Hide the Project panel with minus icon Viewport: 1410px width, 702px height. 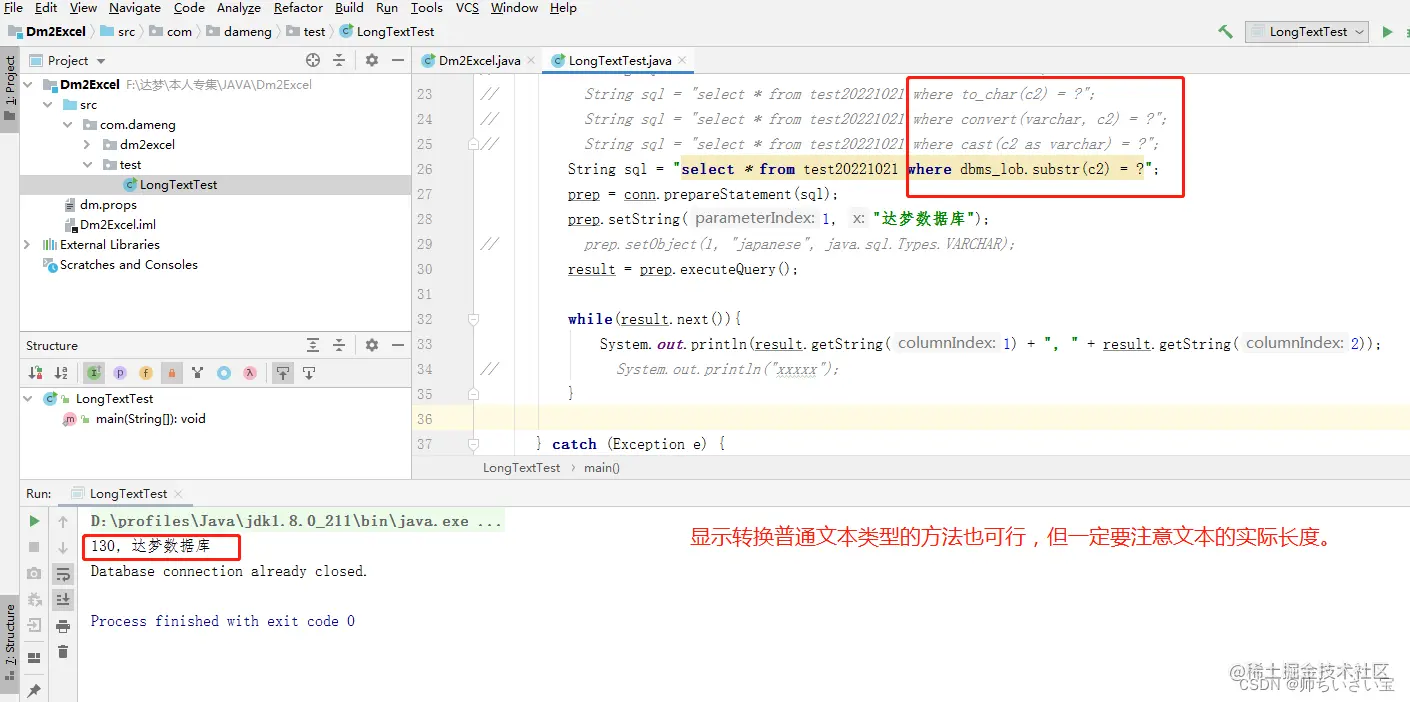[396, 60]
